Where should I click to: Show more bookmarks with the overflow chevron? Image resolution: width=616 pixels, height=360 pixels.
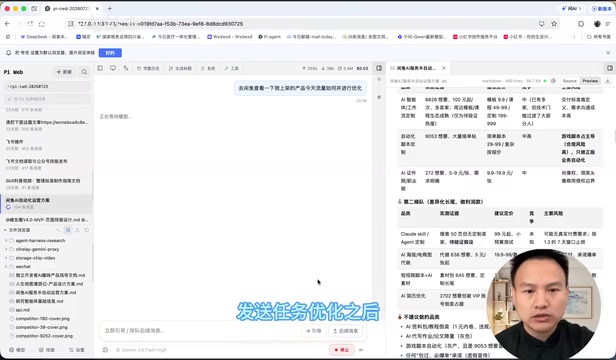pyautogui.click(x=574, y=37)
